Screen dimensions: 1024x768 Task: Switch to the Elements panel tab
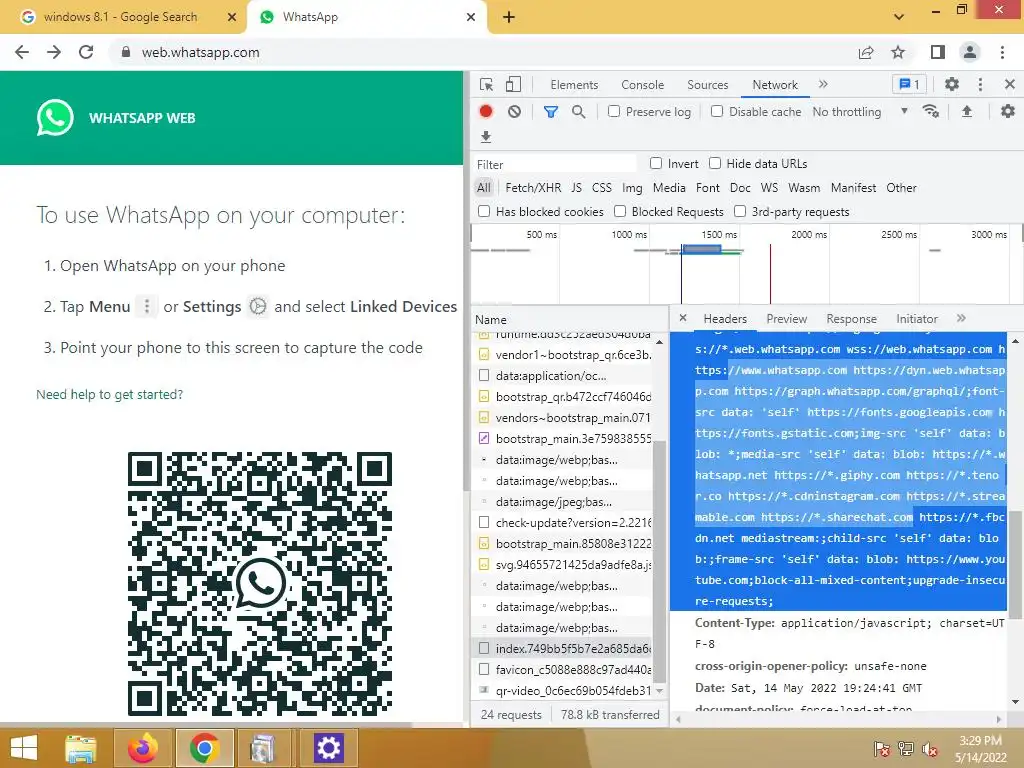tap(574, 84)
